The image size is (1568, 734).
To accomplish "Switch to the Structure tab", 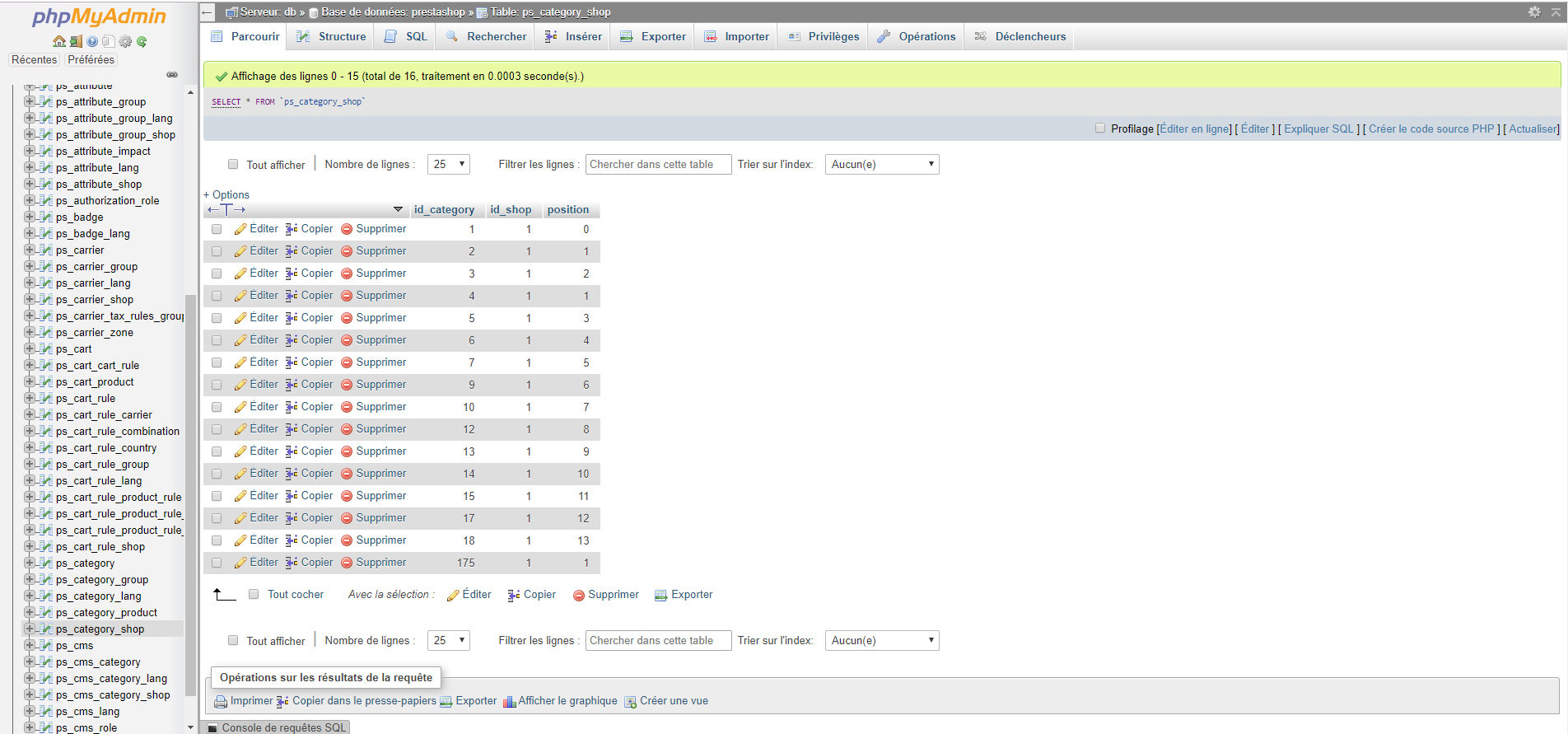I will coord(331,36).
